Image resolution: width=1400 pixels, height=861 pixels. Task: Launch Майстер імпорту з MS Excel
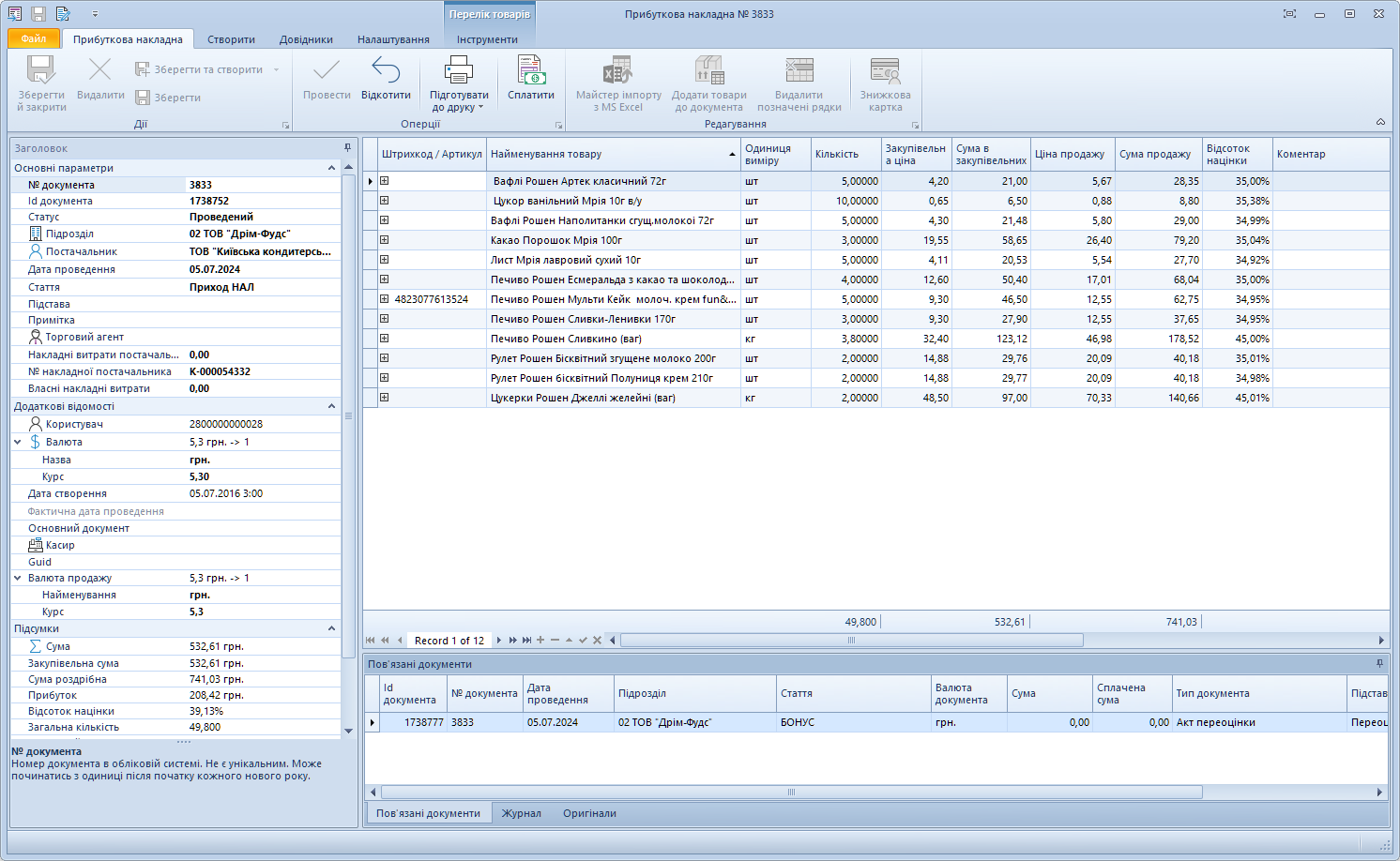pos(617,71)
